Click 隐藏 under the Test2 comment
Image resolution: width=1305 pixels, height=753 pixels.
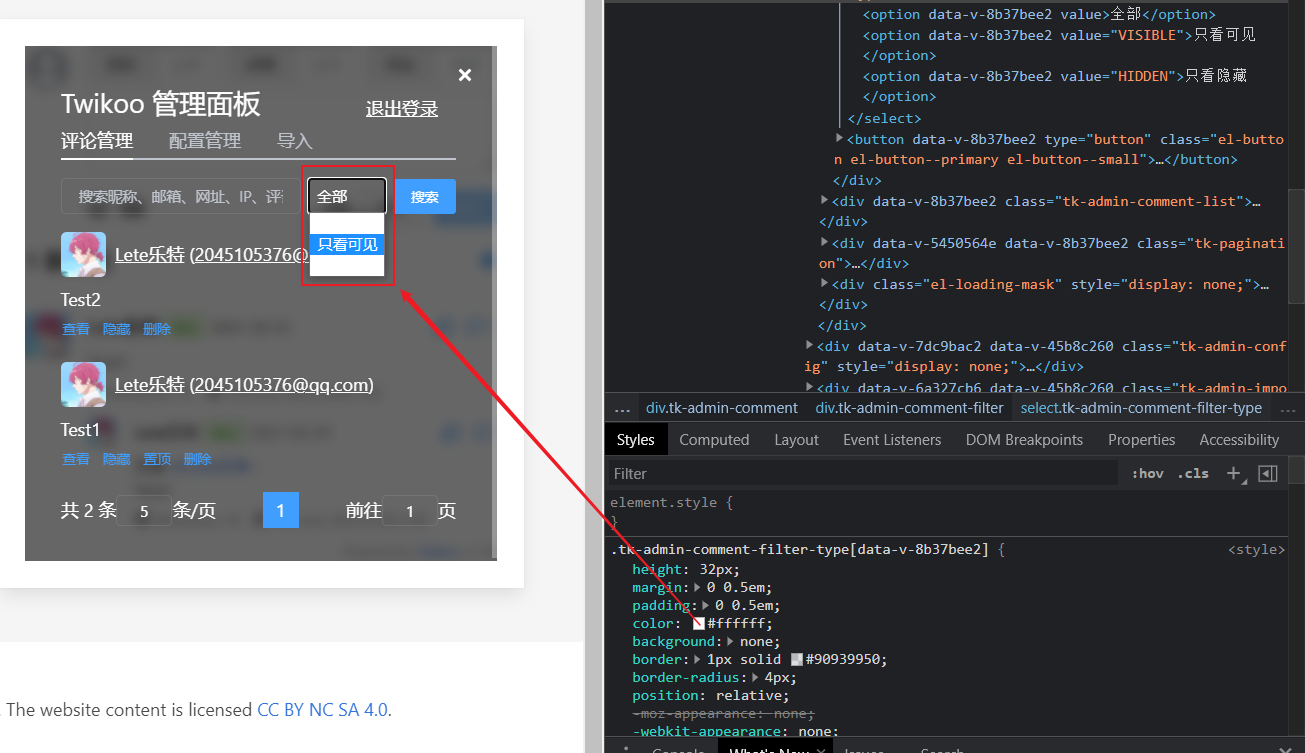(117, 328)
